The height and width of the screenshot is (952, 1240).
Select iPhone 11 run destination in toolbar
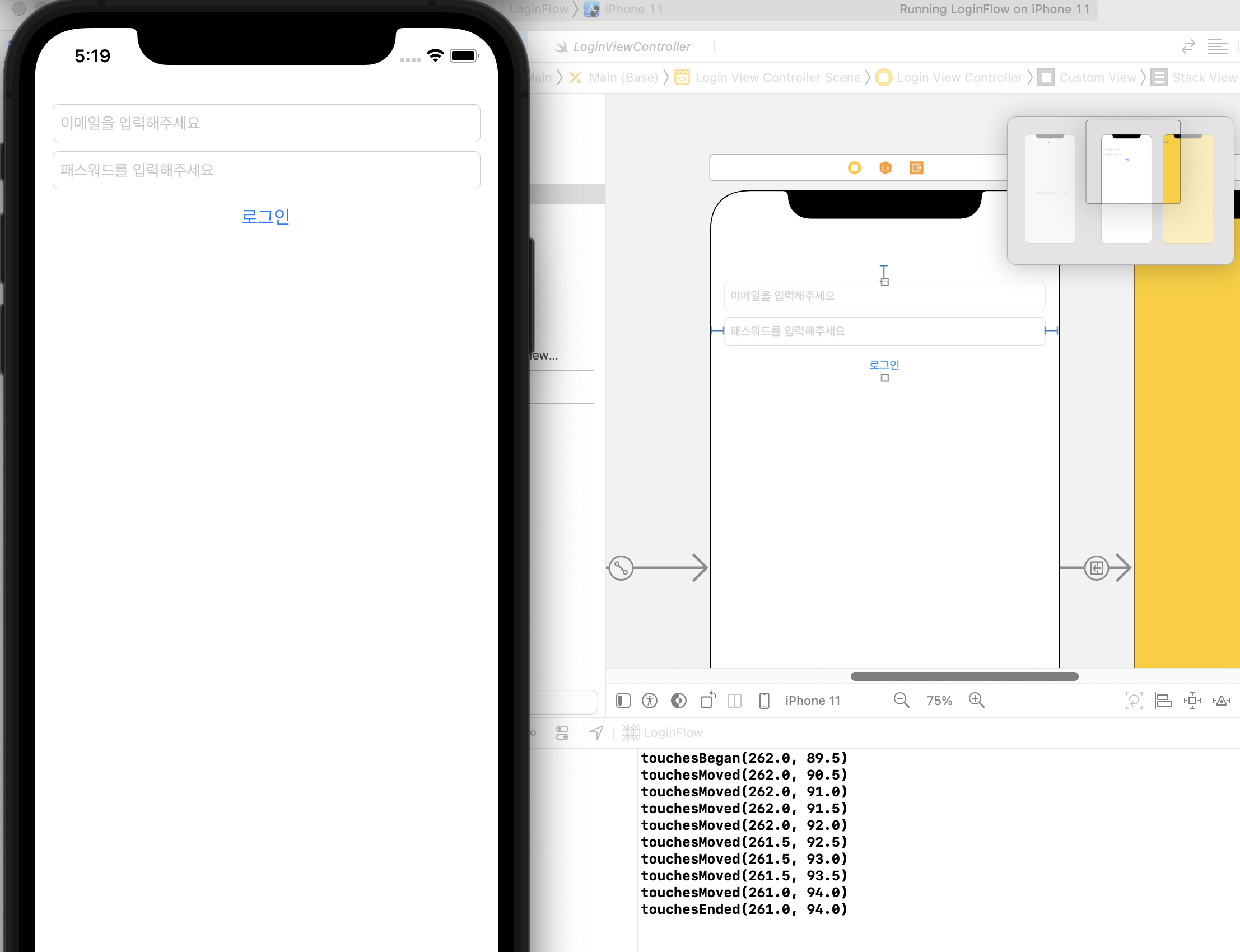(x=624, y=9)
